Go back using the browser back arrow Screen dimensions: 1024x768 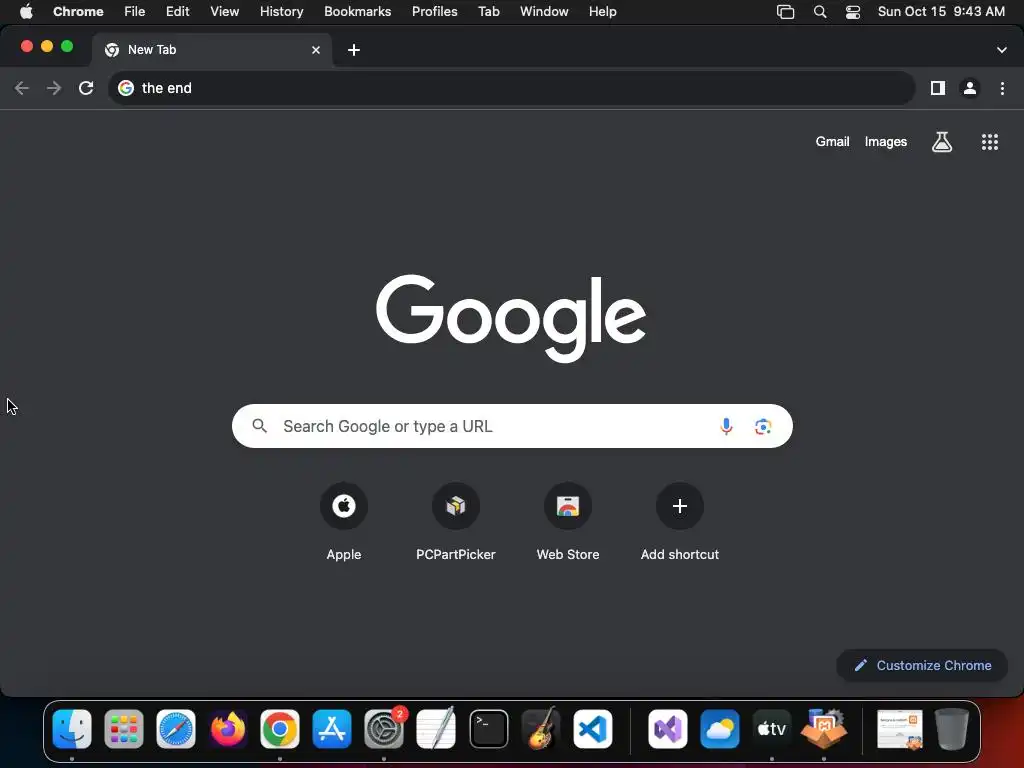click(22, 88)
